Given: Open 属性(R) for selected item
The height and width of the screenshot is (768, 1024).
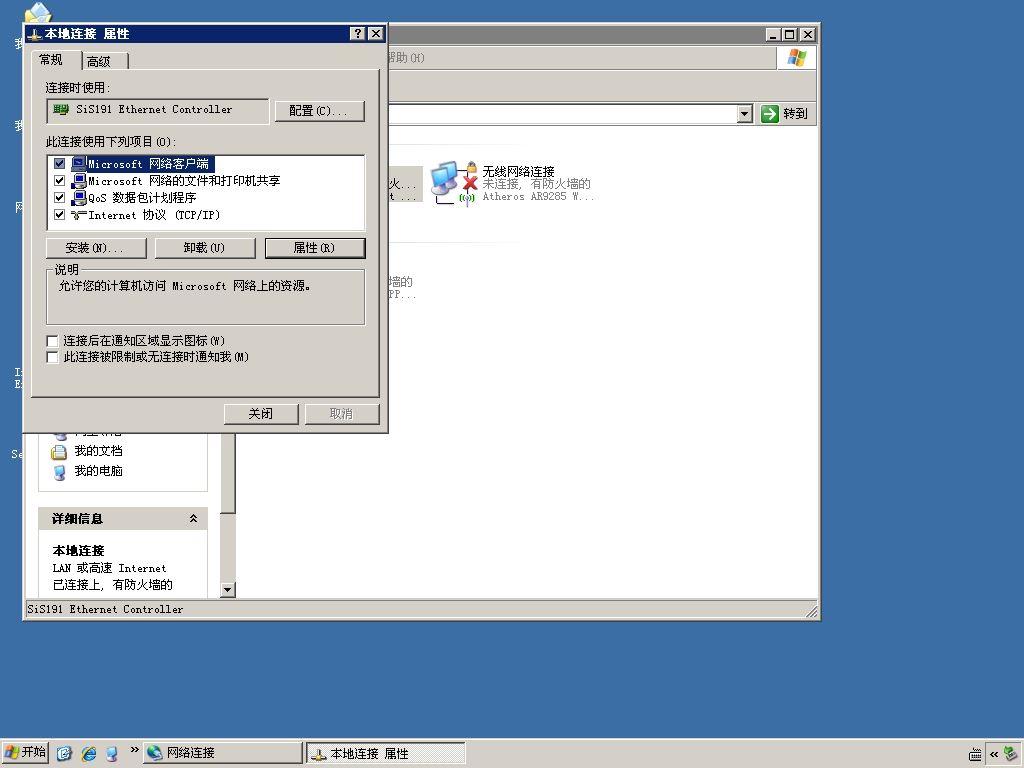Looking at the screenshot, I should click(314, 248).
